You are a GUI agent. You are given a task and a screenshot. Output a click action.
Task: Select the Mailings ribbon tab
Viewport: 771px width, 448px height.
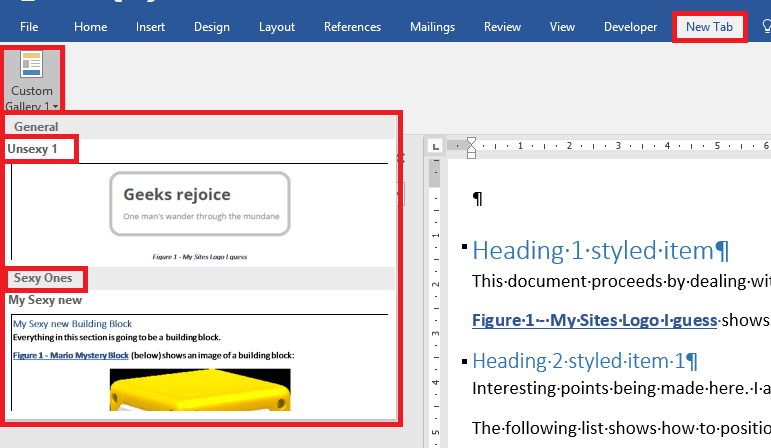click(x=432, y=27)
